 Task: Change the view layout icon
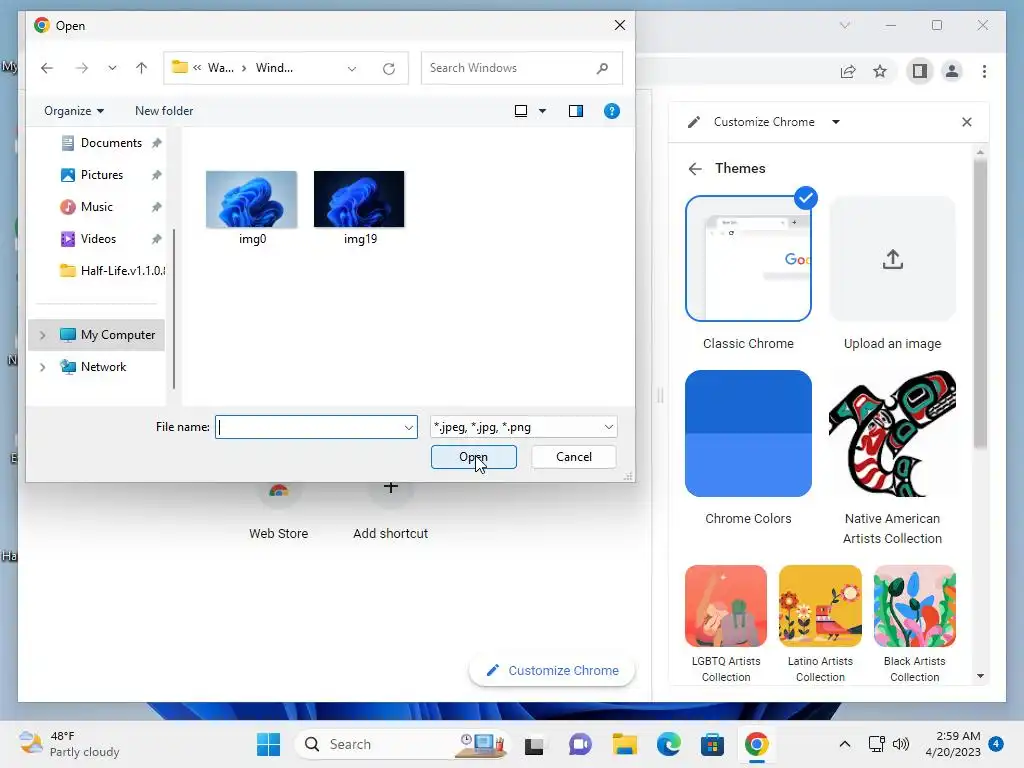coord(521,111)
